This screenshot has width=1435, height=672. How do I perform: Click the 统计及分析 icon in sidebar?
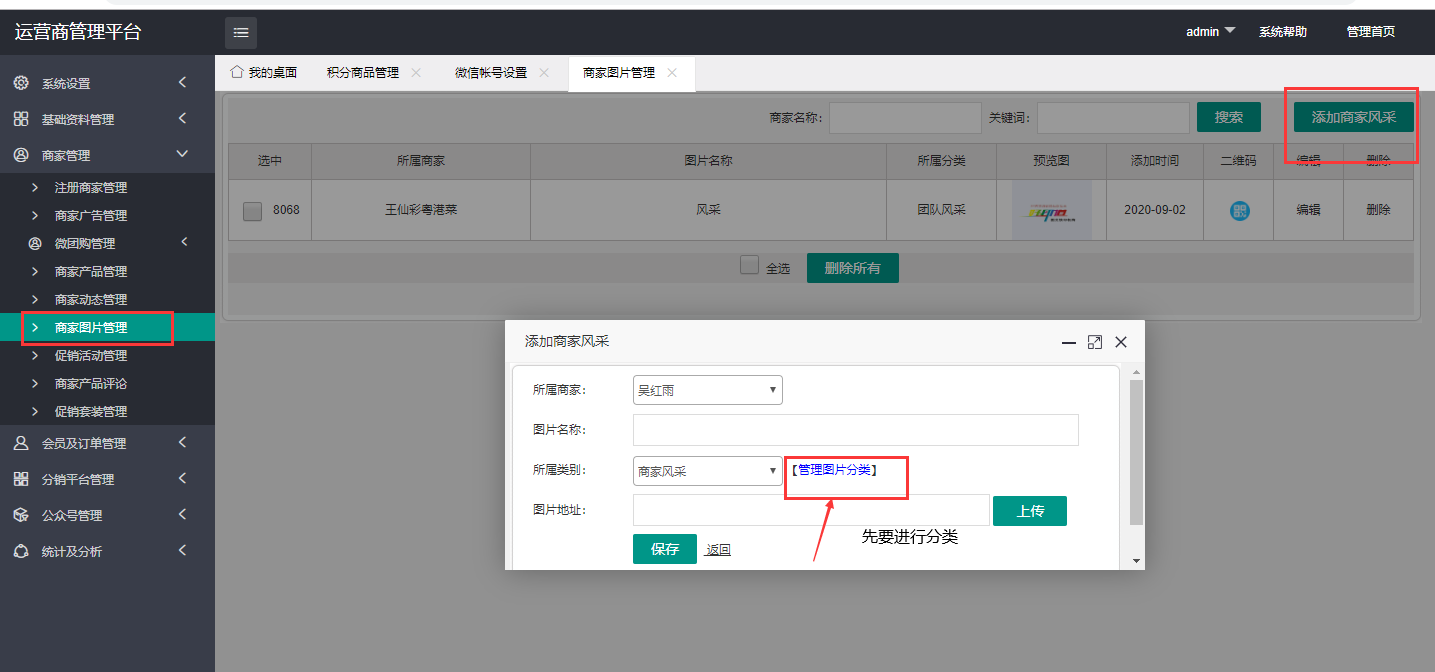click(21, 551)
